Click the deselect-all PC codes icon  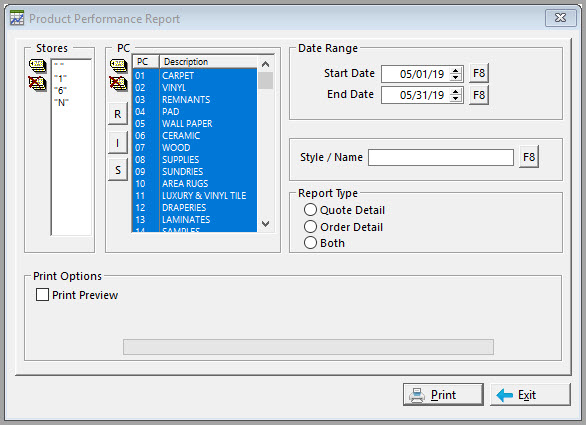pyautogui.click(x=118, y=83)
